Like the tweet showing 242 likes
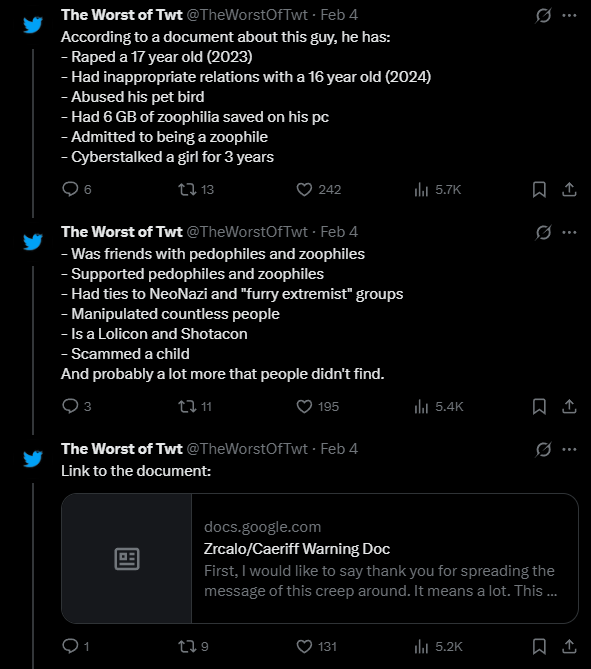This screenshot has width=591, height=669. (319, 189)
